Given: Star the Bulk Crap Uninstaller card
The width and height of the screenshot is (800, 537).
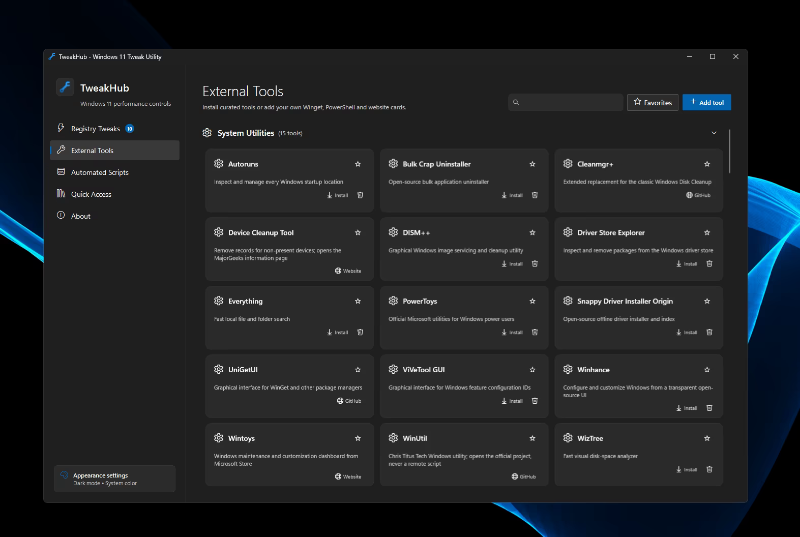Looking at the screenshot, I should [x=532, y=164].
